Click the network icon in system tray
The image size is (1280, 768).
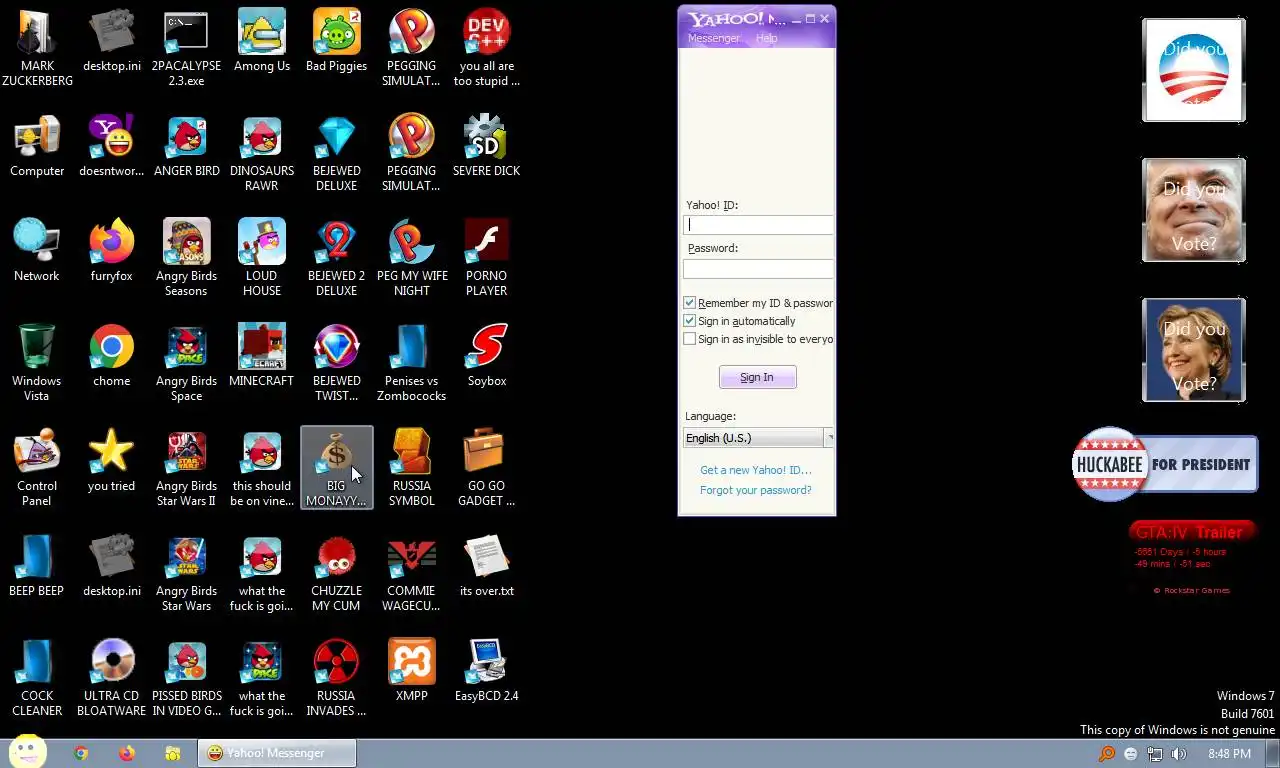[1154, 754]
